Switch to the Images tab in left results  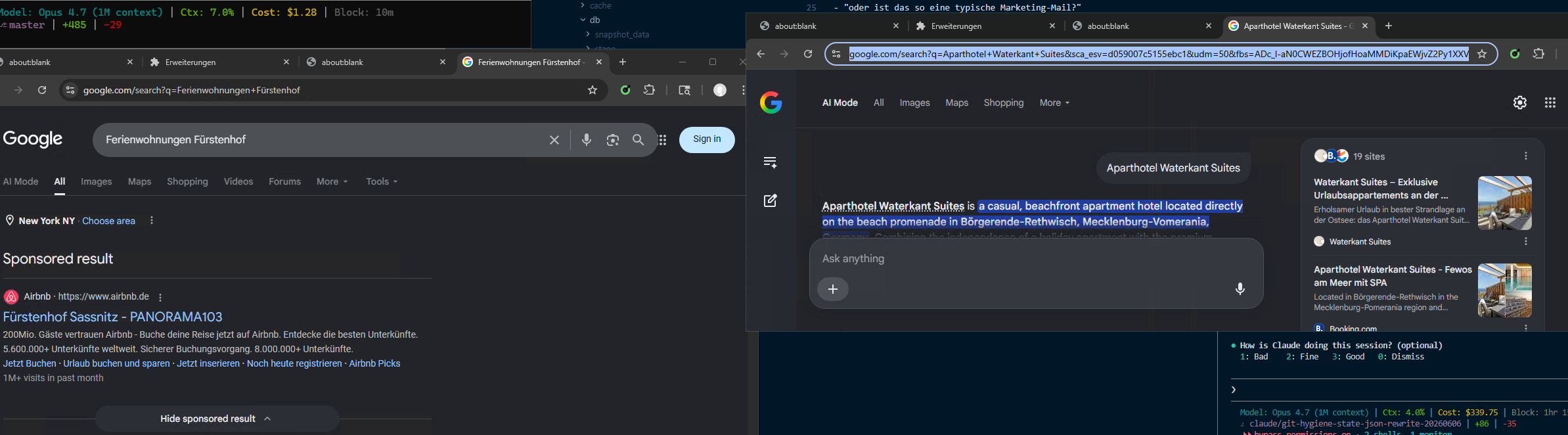(x=97, y=181)
